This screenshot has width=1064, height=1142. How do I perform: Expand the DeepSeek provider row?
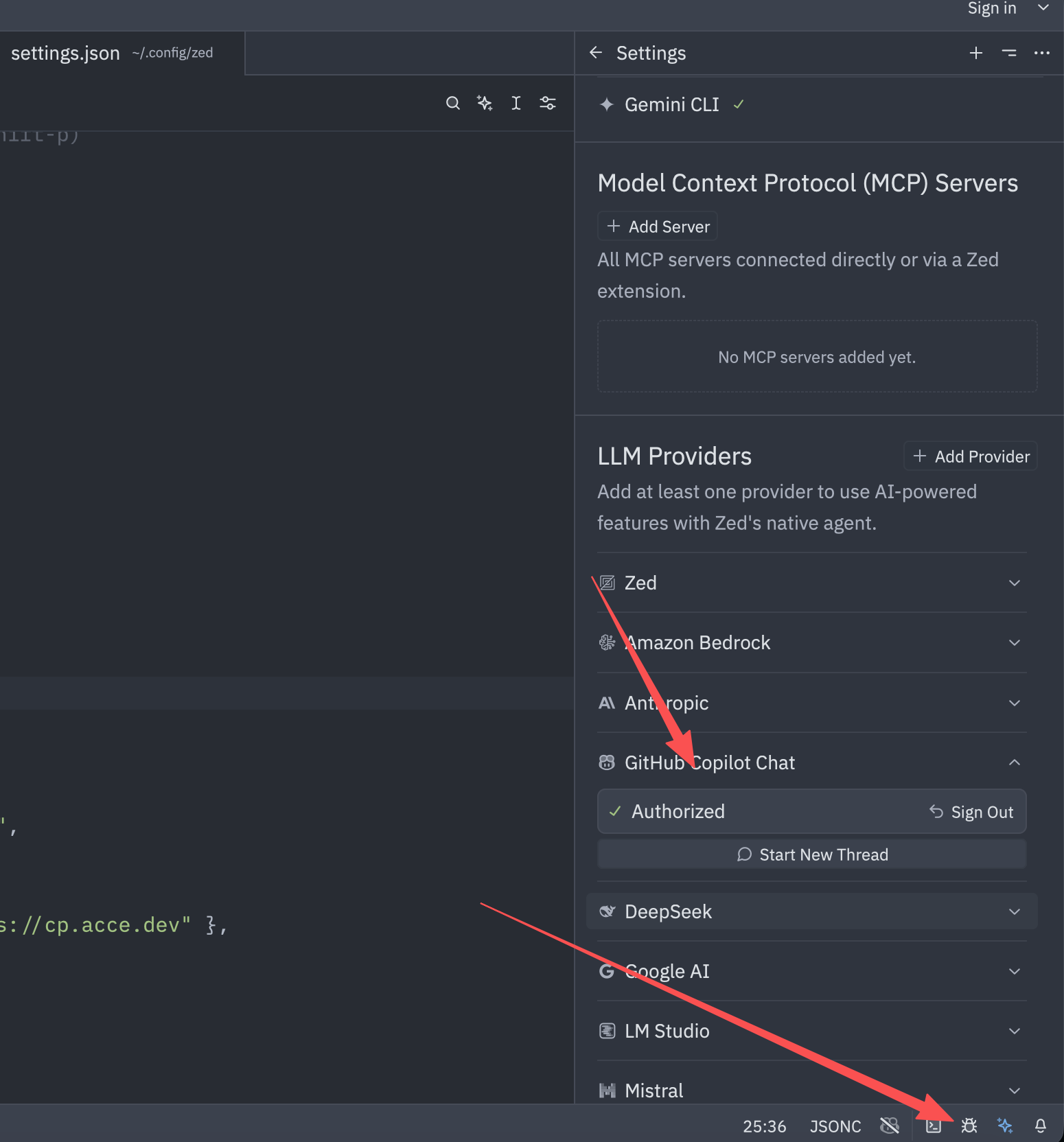click(x=1014, y=911)
